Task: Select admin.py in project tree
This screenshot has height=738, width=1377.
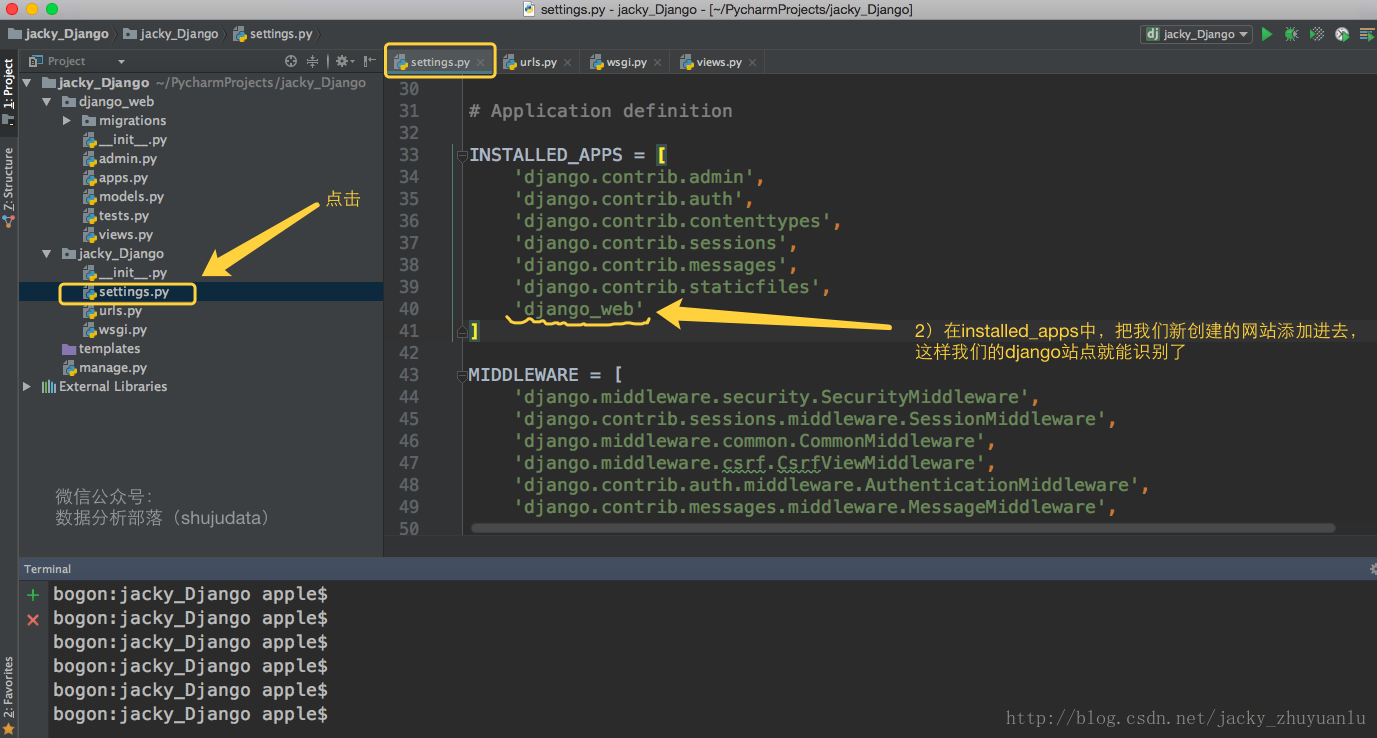Action: coord(120,159)
